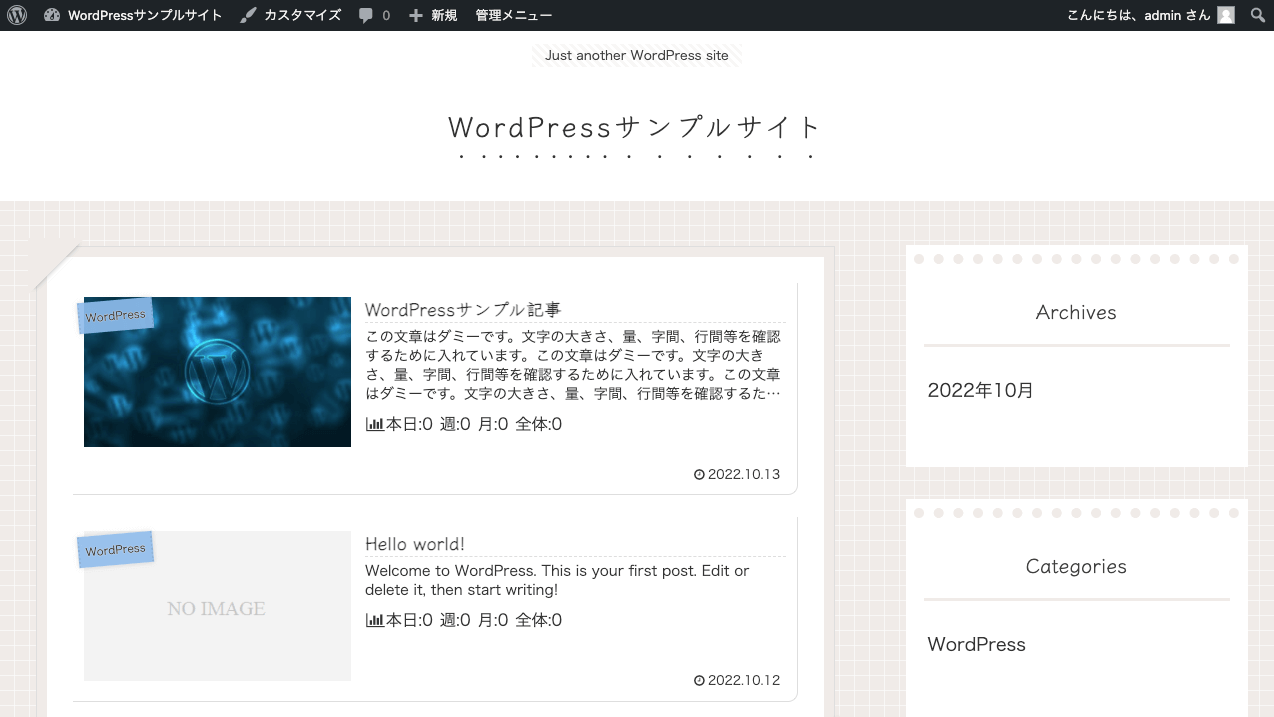Open the WordPressサンプル記事 post title
The width and height of the screenshot is (1274, 717).
[x=463, y=310]
